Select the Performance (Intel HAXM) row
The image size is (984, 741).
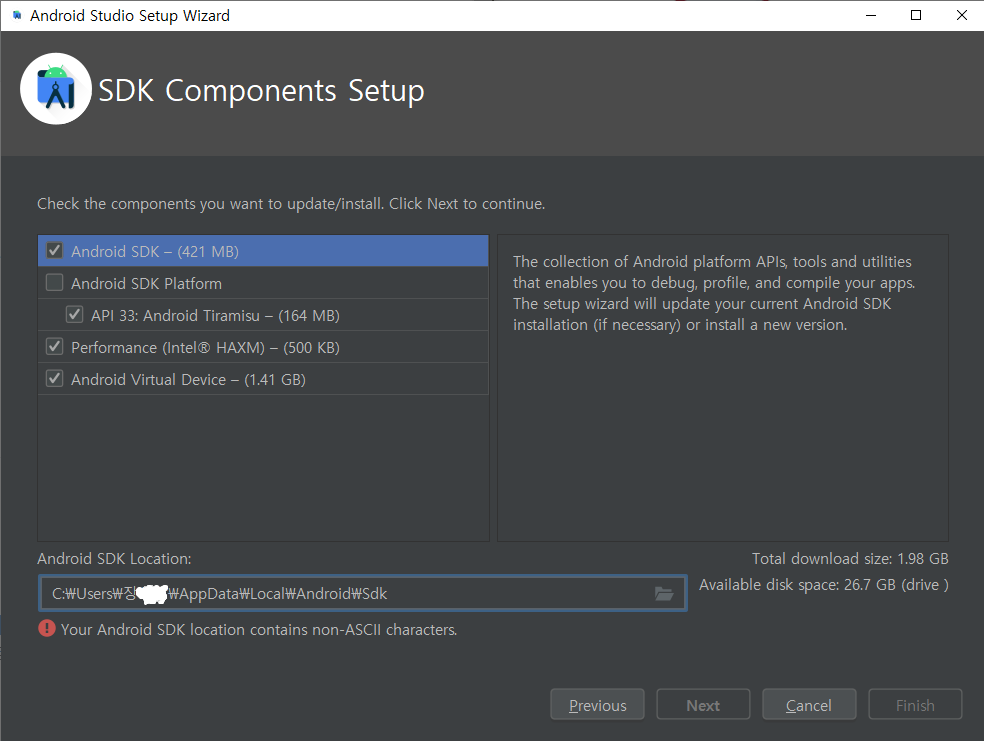pyautogui.click(x=263, y=347)
